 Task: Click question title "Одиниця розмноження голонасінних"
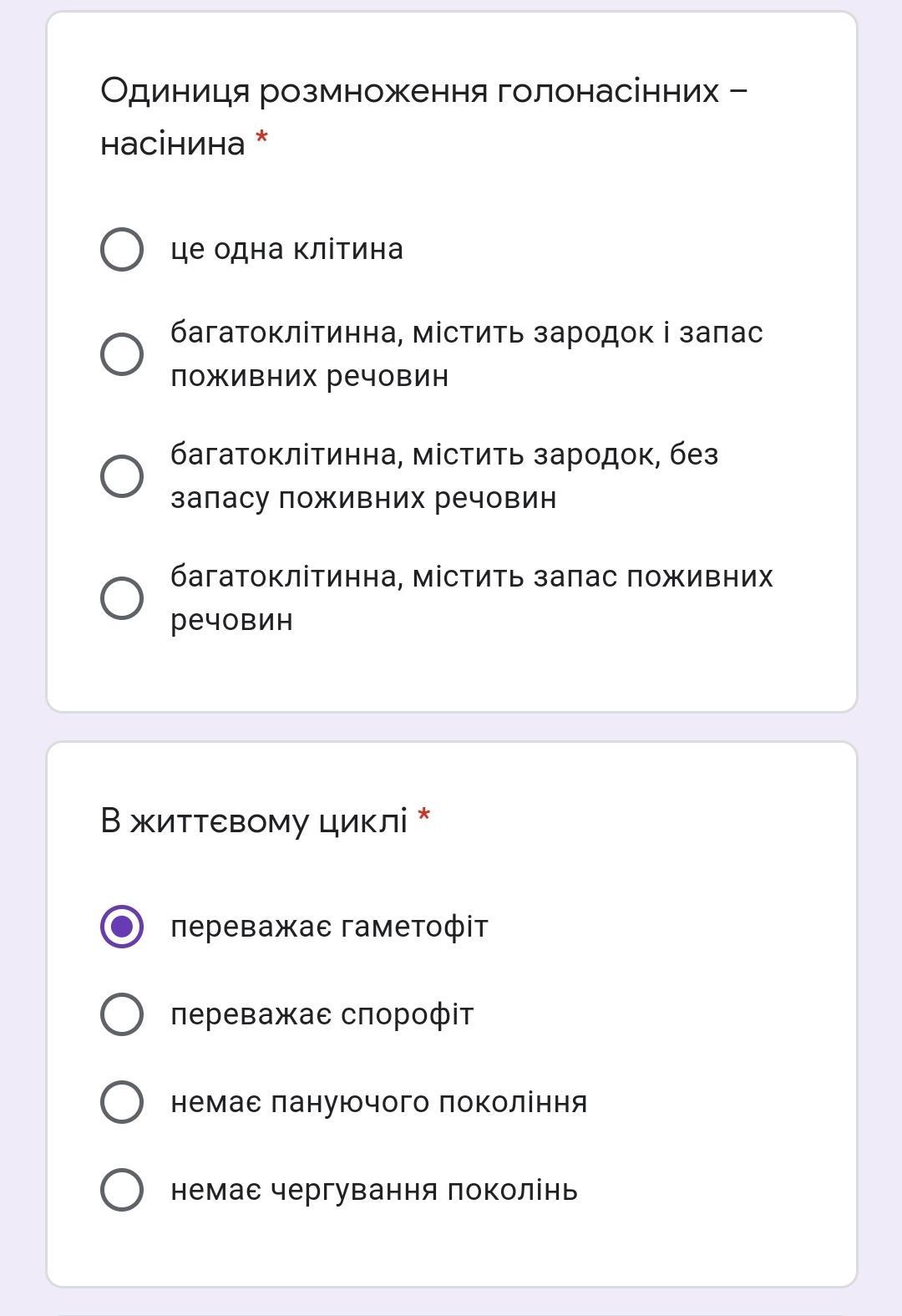tap(409, 90)
